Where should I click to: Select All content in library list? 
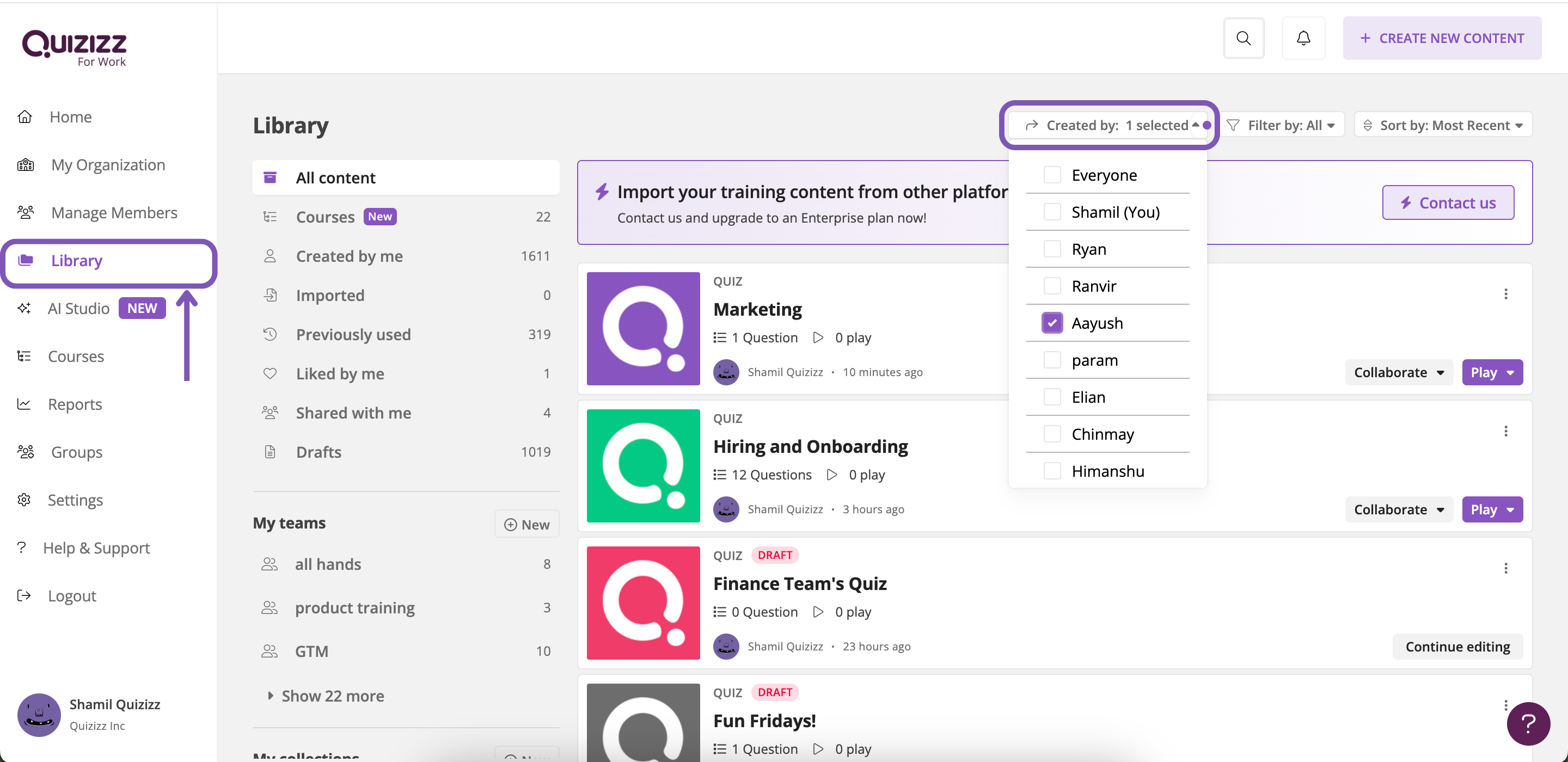pos(406,177)
